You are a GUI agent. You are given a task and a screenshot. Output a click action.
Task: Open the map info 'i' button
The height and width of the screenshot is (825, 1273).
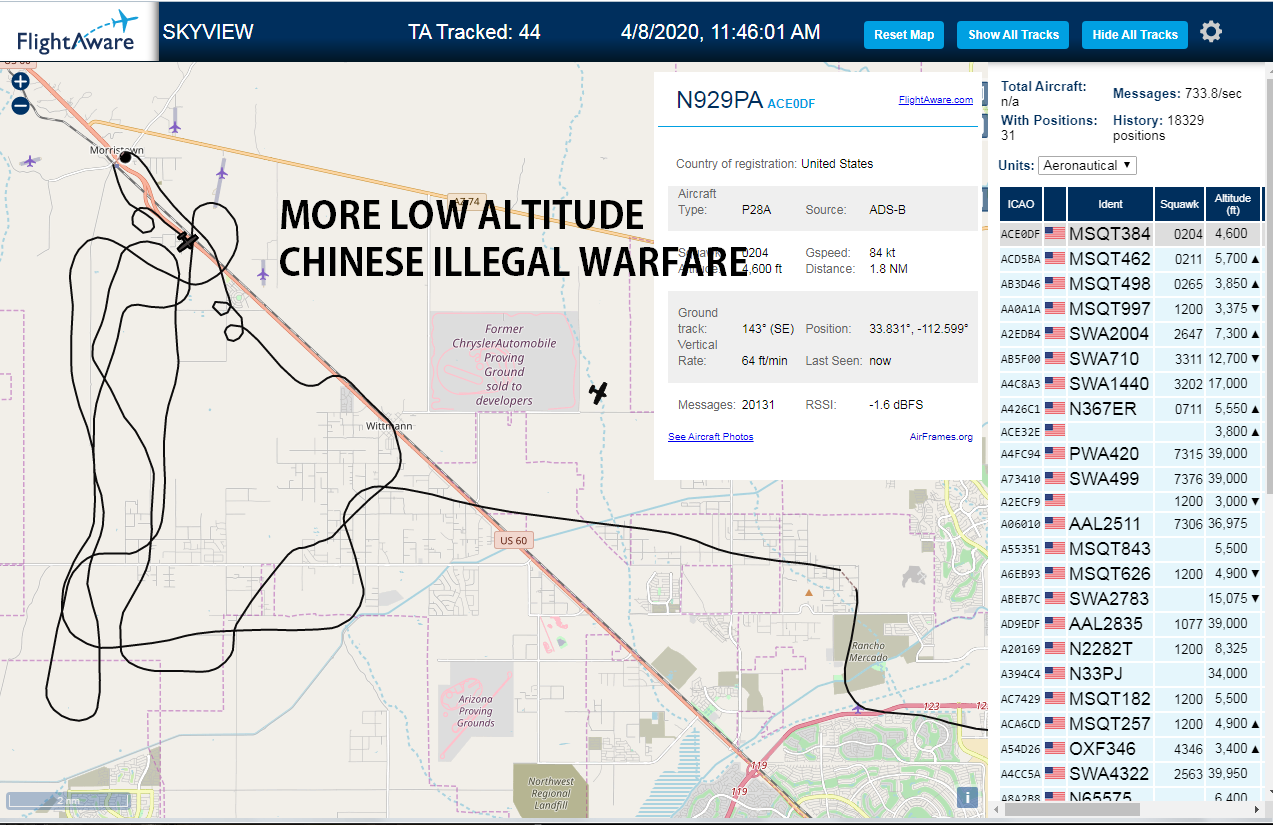tap(967, 797)
